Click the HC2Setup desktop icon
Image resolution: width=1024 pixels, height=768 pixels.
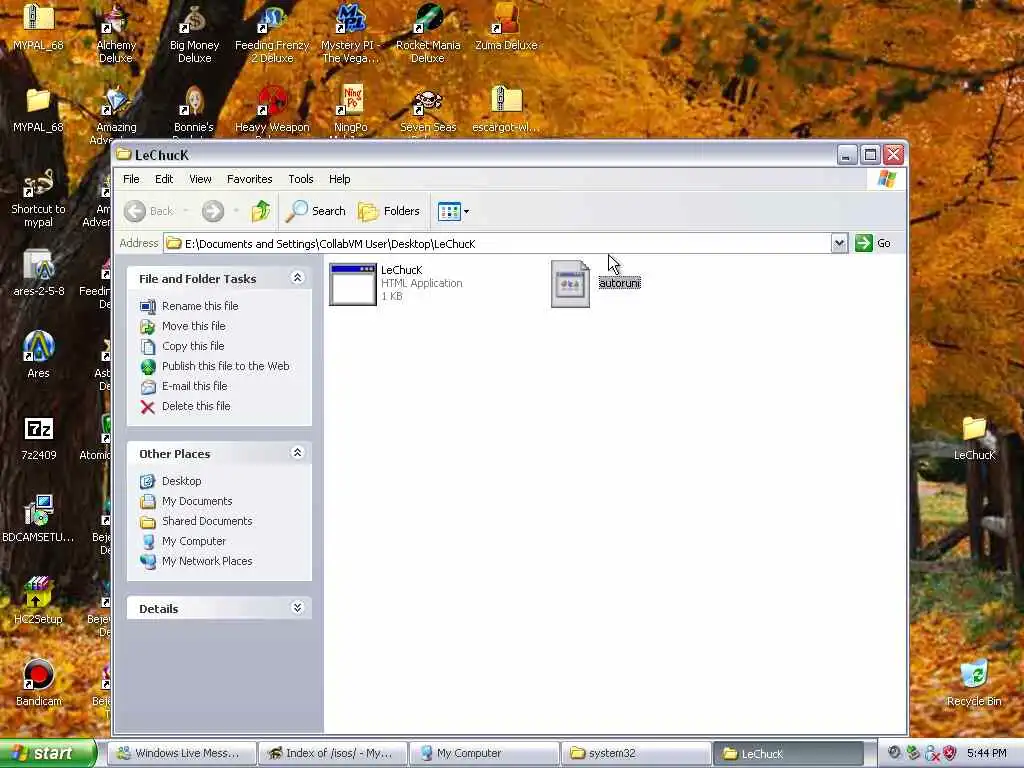coord(39,601)
